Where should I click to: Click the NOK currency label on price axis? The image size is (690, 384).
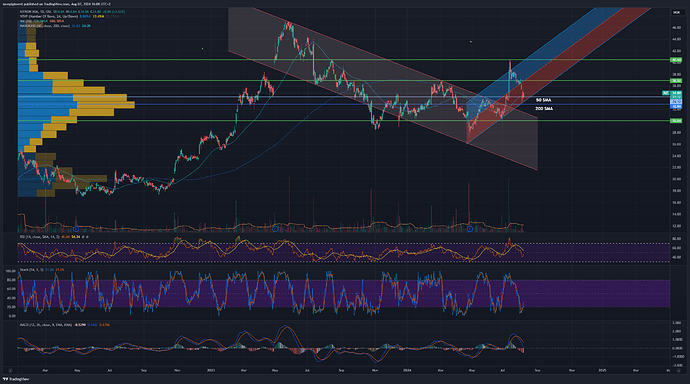(676, 12)
